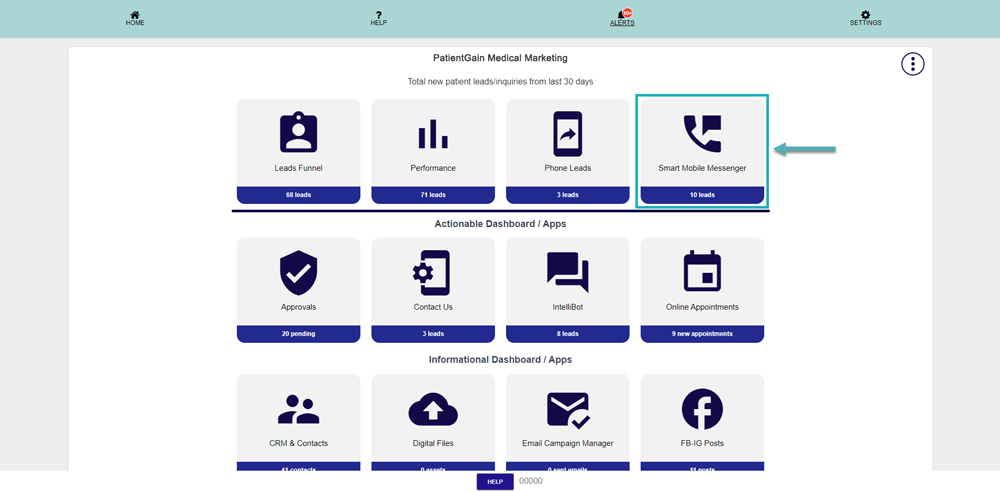
Task: Open the Leads Funnel badge icon
Action: [x=298, y=133]
